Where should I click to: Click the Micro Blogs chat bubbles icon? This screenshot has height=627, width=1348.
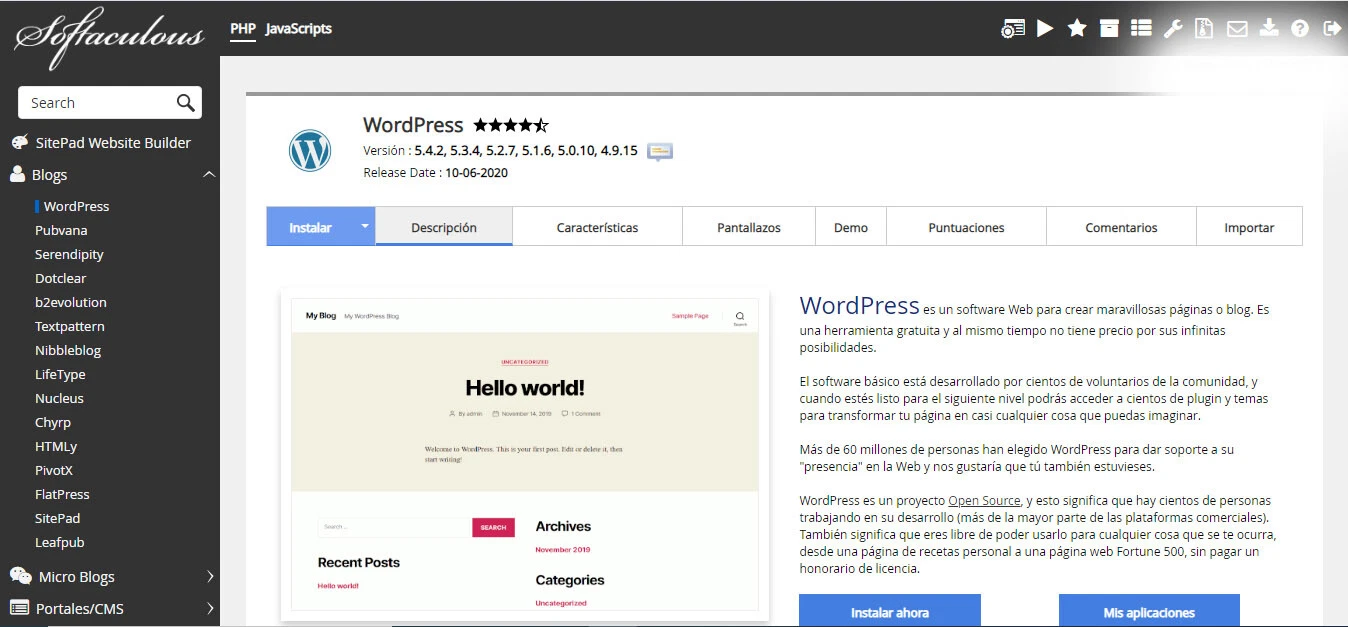(x=20, y=576)
